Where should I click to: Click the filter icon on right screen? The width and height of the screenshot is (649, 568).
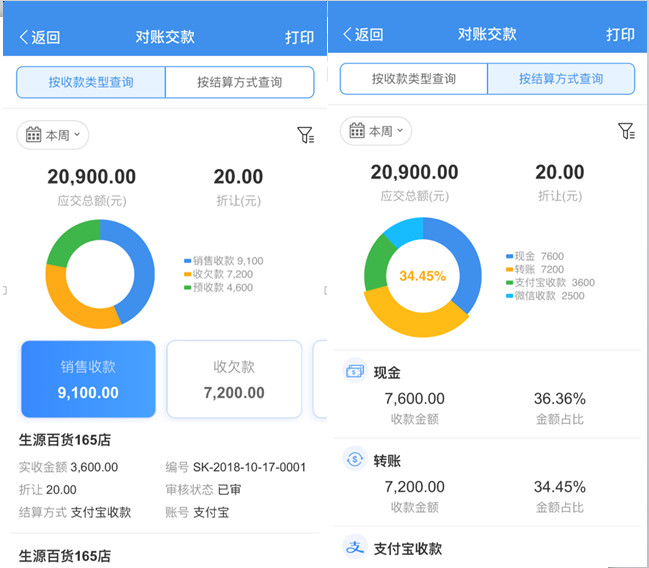coord(626,131)
